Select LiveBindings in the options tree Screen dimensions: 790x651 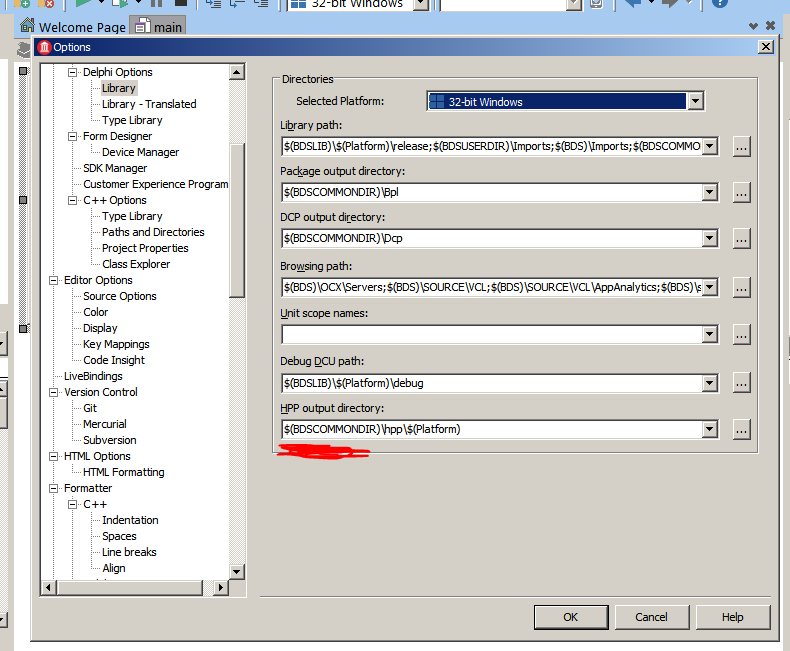pyautogui.click(x=93, y=376)
